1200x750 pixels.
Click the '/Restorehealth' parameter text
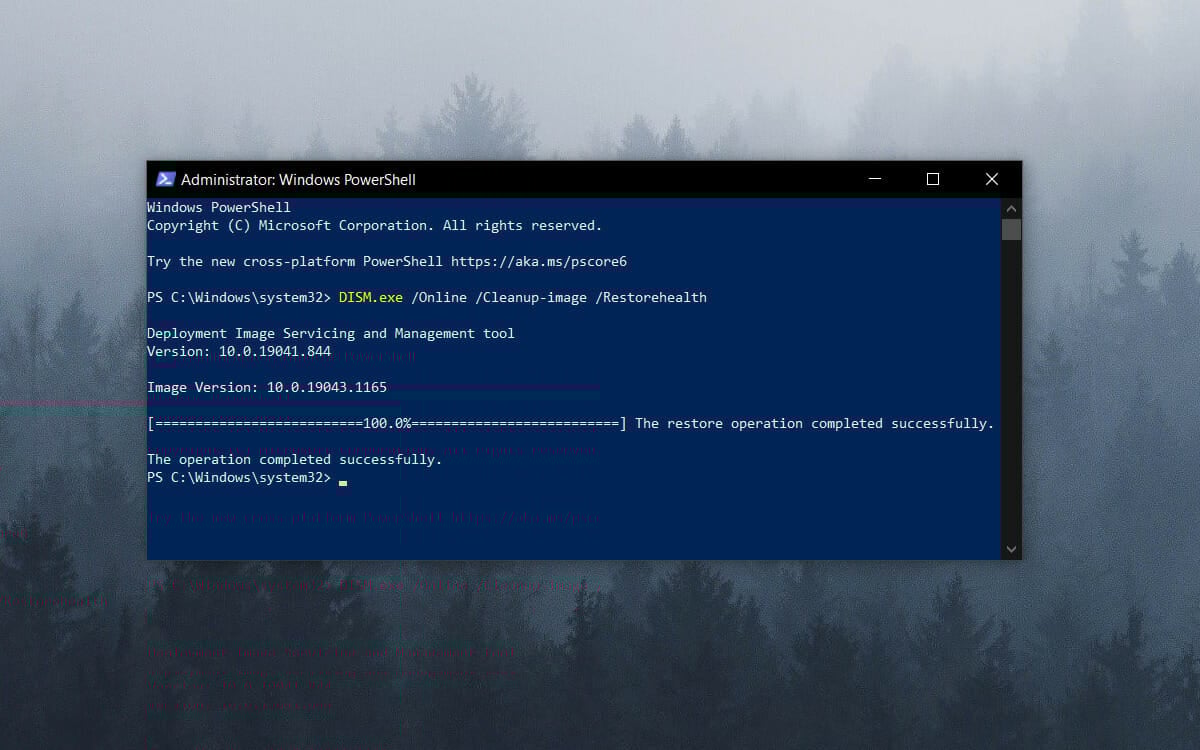point(651,298)
